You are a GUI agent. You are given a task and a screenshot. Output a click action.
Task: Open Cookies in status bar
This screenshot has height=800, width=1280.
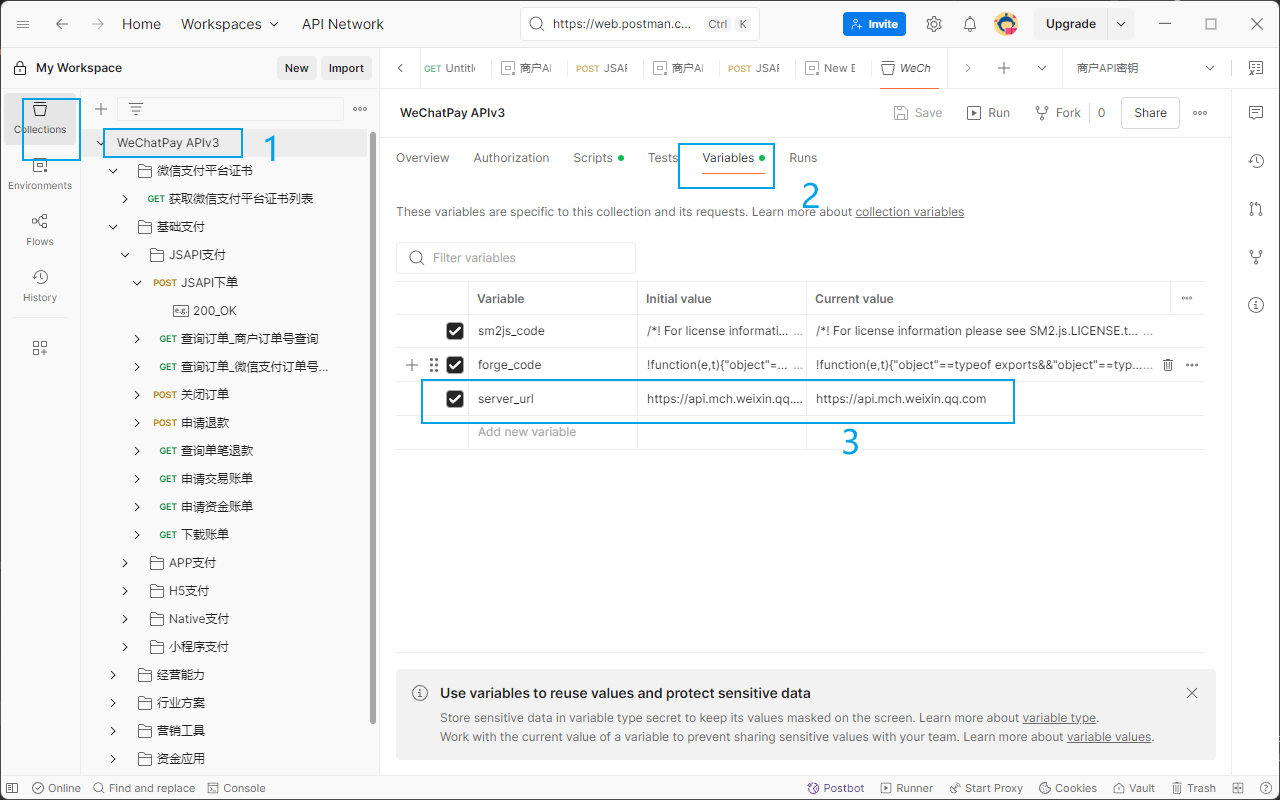[1068, 788]
